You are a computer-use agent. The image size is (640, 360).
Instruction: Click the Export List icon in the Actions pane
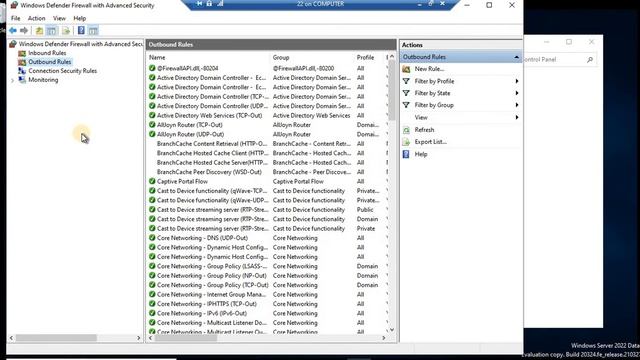(x=406, y=142)
